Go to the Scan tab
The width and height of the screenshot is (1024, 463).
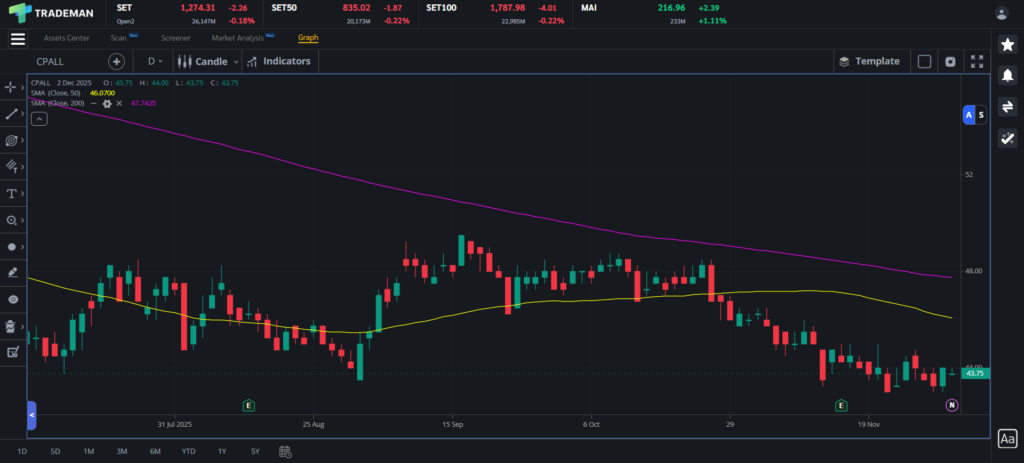(x=118, y=38)
